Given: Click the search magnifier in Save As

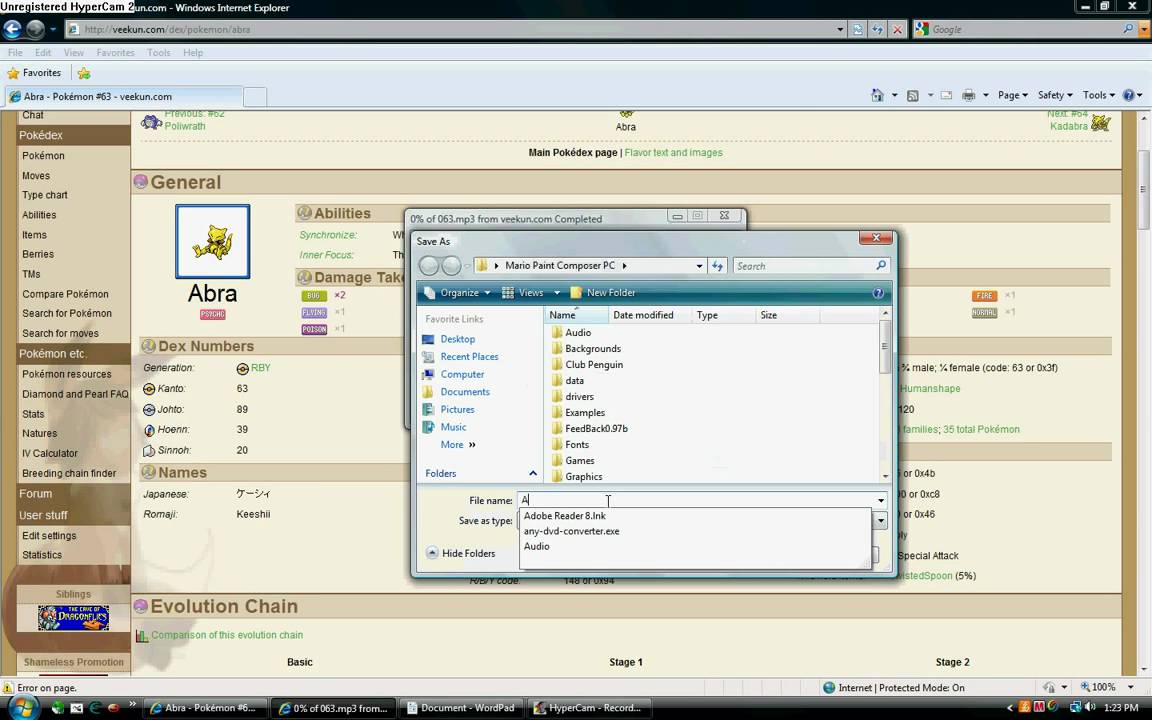Looking at the screenshot, I should 881,265.
